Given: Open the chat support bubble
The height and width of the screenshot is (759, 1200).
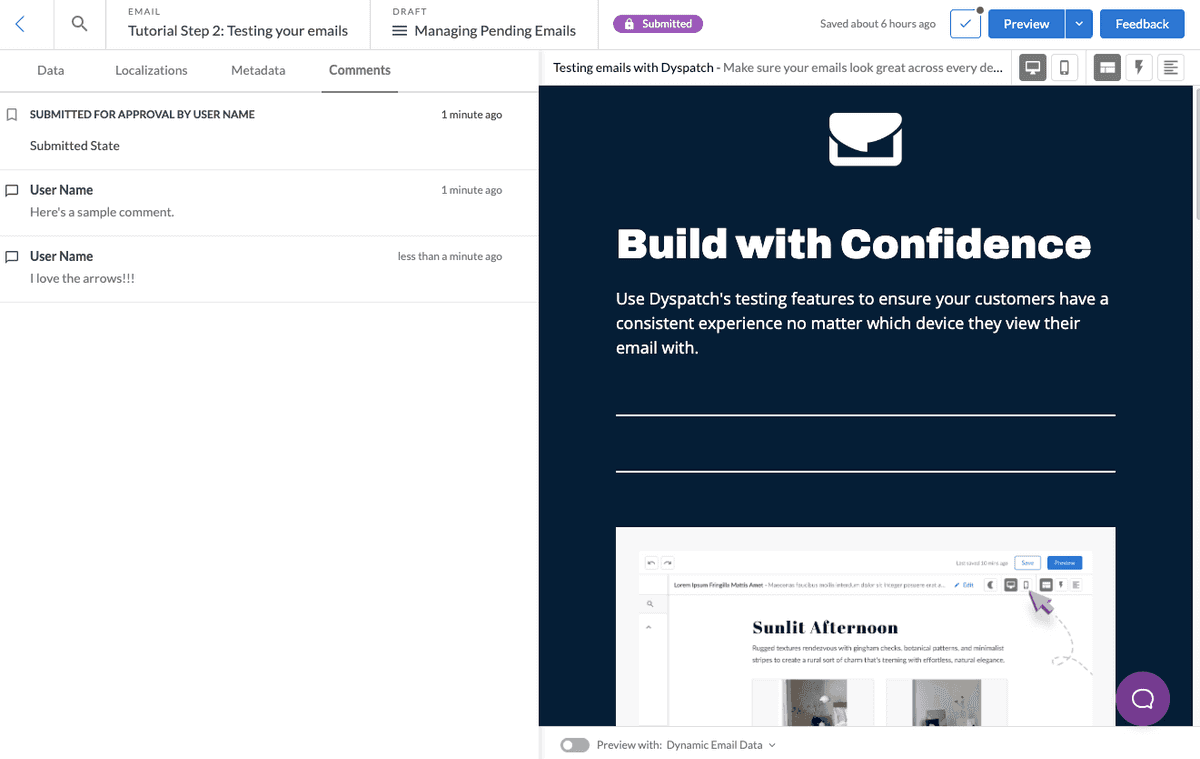Looking at the screenshot, I should click(x=1142, y=698).
